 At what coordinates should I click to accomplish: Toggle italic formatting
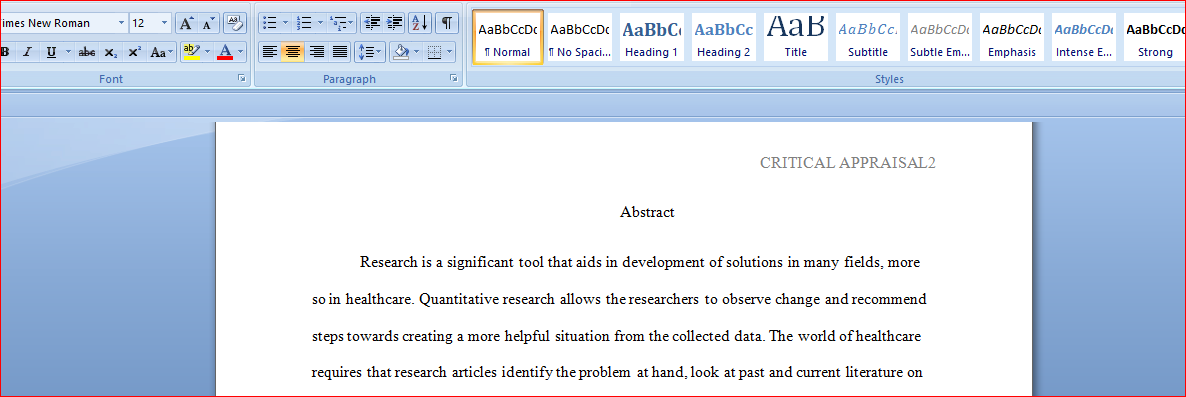(x=27, y=52)
